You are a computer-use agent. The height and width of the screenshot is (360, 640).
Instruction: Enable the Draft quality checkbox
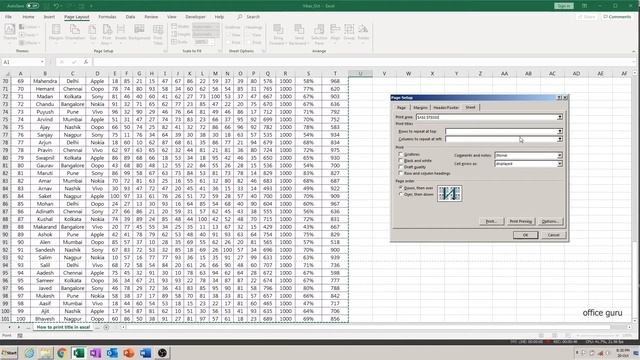click(401, 167)
